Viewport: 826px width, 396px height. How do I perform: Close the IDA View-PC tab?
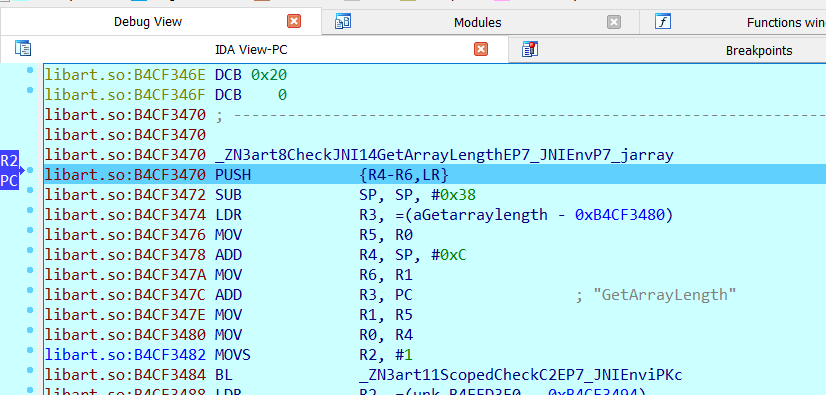point(480,50)
